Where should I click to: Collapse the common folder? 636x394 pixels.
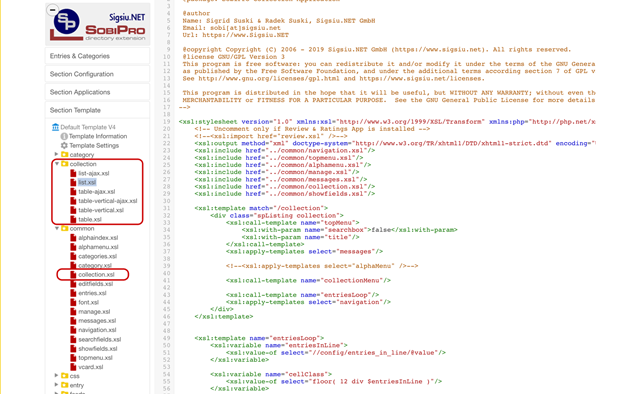click(57, 228)
